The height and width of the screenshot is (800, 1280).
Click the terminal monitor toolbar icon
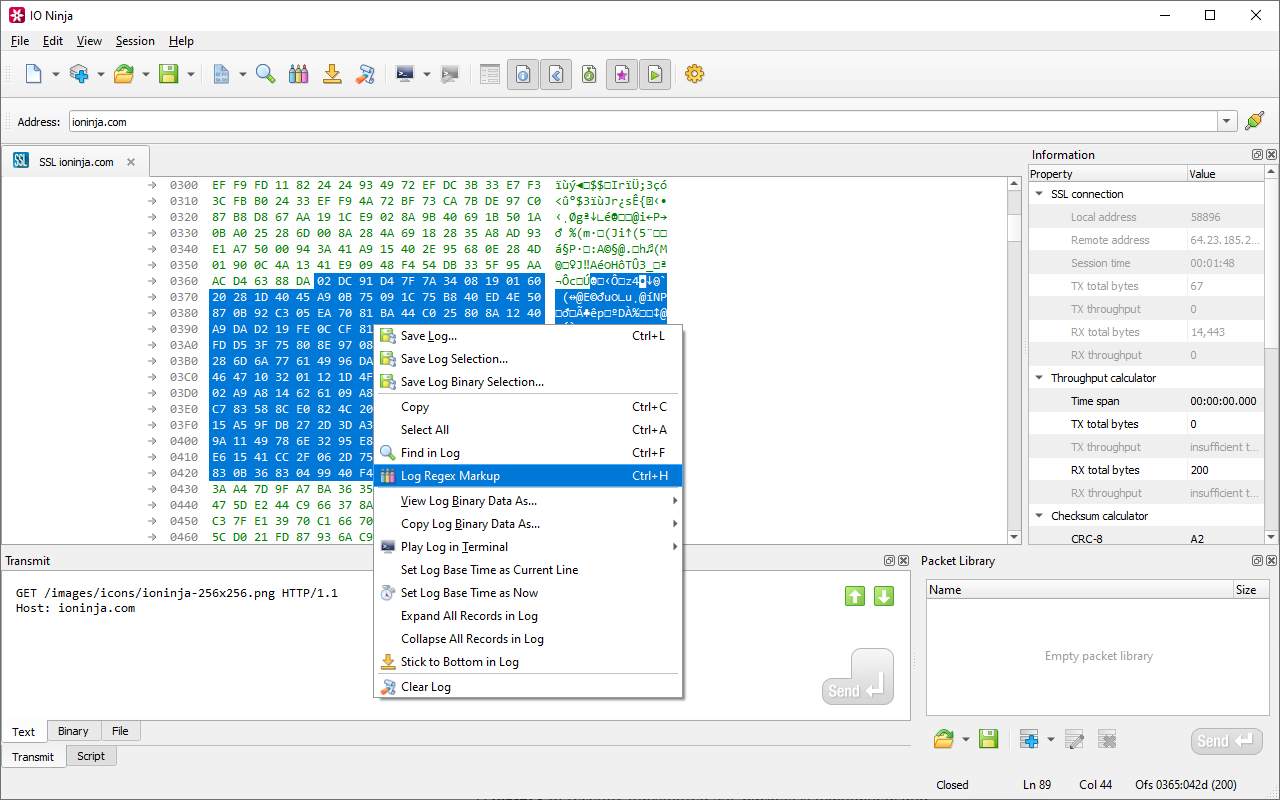tap(405, 74)
